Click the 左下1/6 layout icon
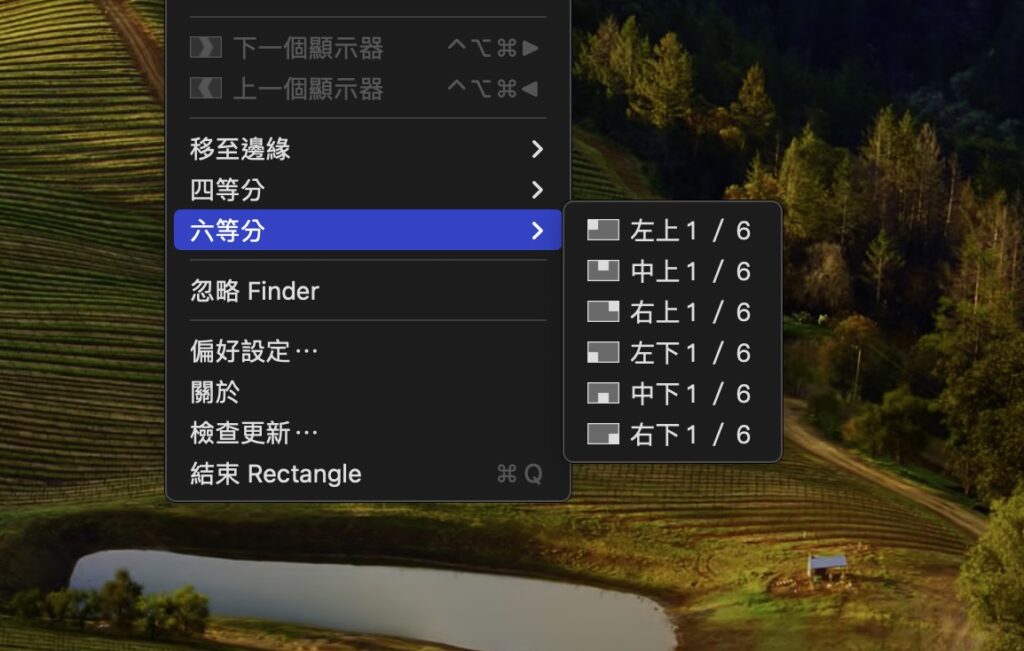The width and height of the screenshot is (1024, 651). coord(603,353)
